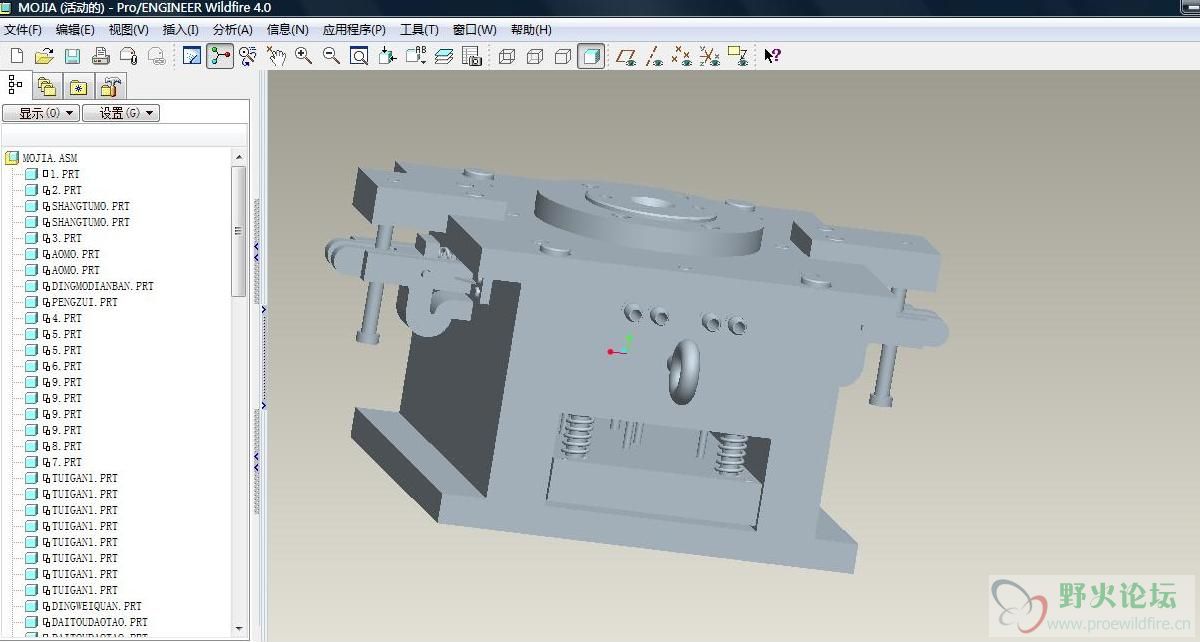Repaint the screen with the redraw icon

(x=192, y=56)
